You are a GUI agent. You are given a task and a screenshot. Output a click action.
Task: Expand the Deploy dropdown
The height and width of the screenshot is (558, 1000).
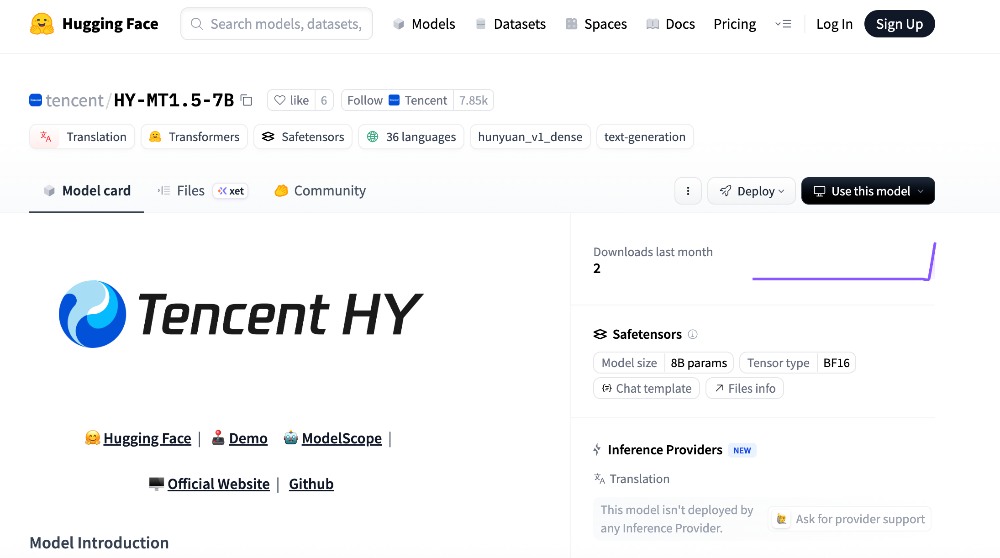752,191
